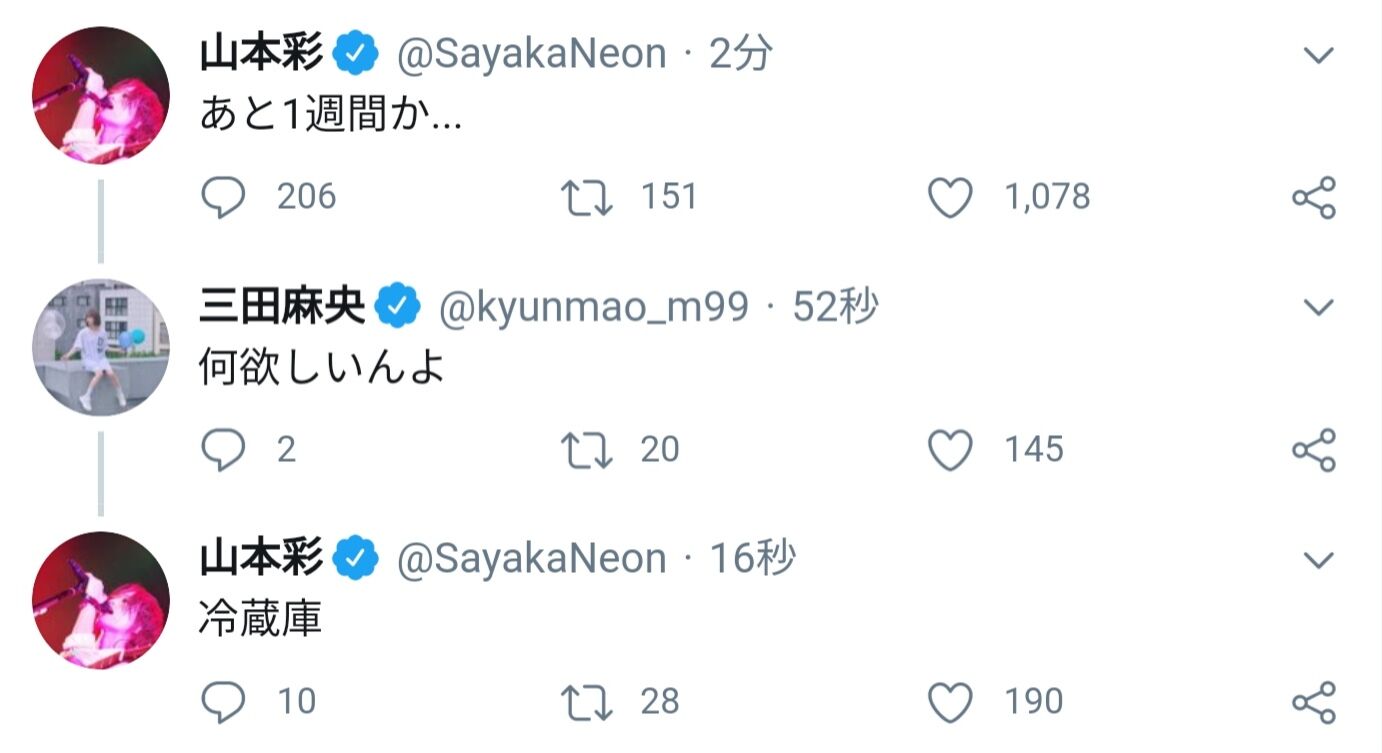Open the chevron menu on the 冷蔵庫 tweet
This screenshot has width=1382, height=753.
(1319, 559)
